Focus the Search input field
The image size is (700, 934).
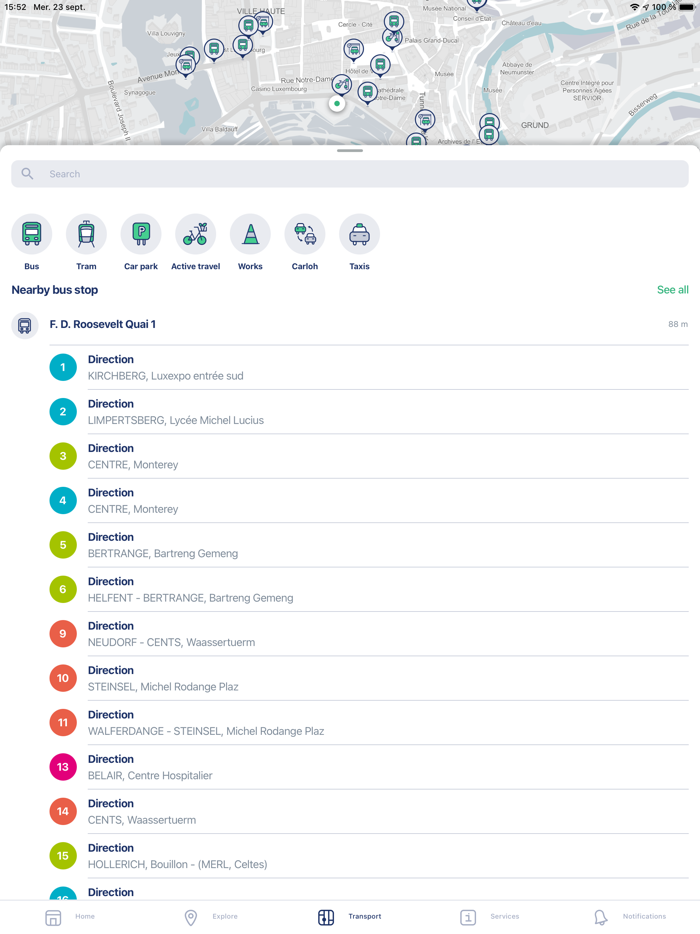[x=350, y=173]
